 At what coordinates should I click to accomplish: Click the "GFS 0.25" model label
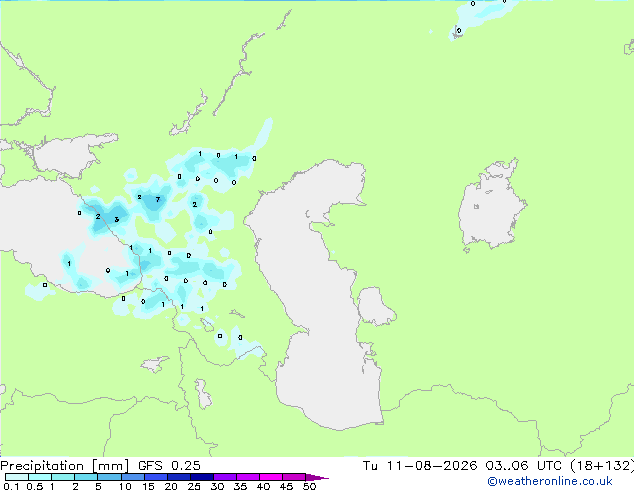tap(169, 466)
